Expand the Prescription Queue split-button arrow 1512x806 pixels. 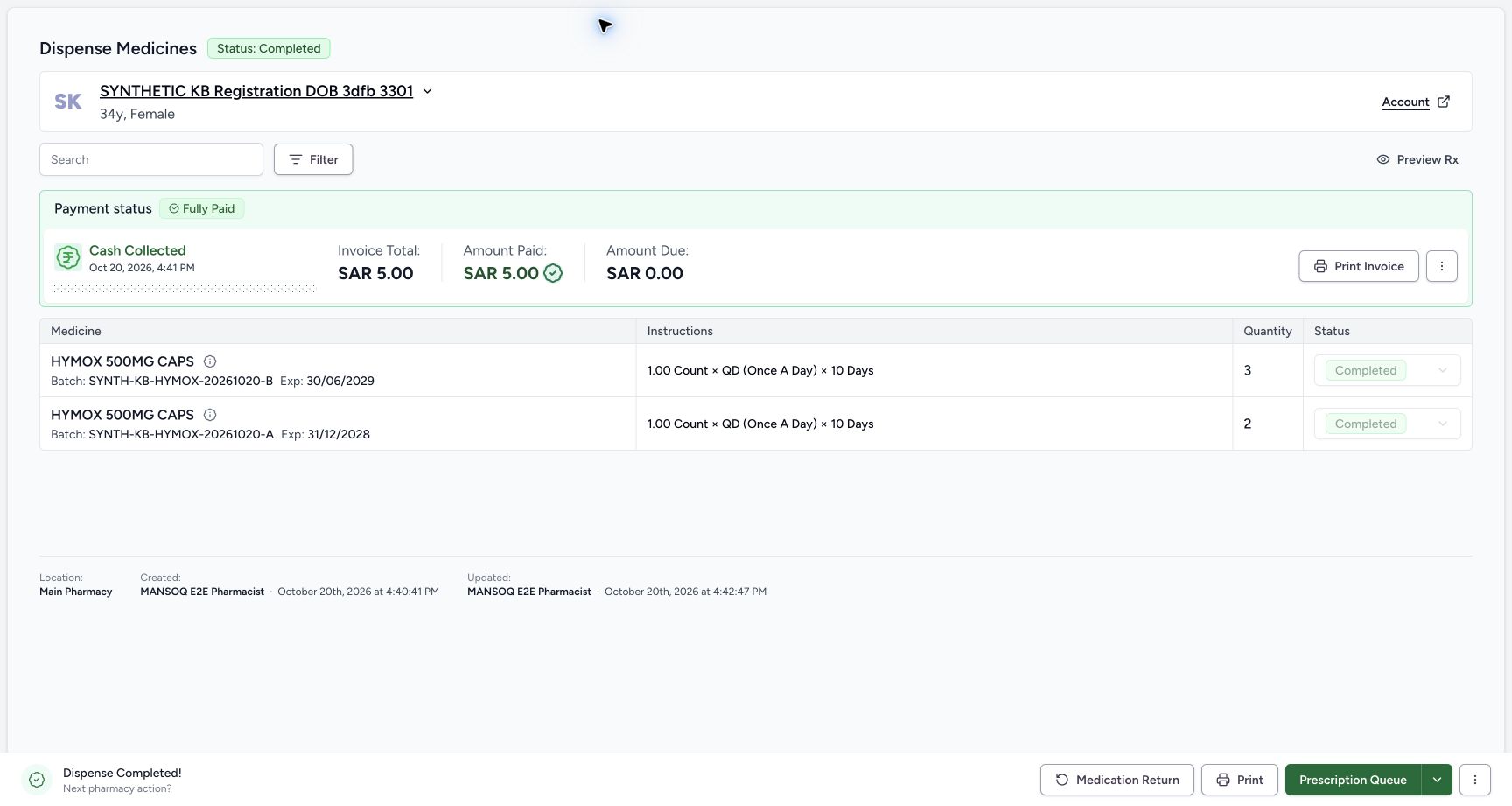1437,780
